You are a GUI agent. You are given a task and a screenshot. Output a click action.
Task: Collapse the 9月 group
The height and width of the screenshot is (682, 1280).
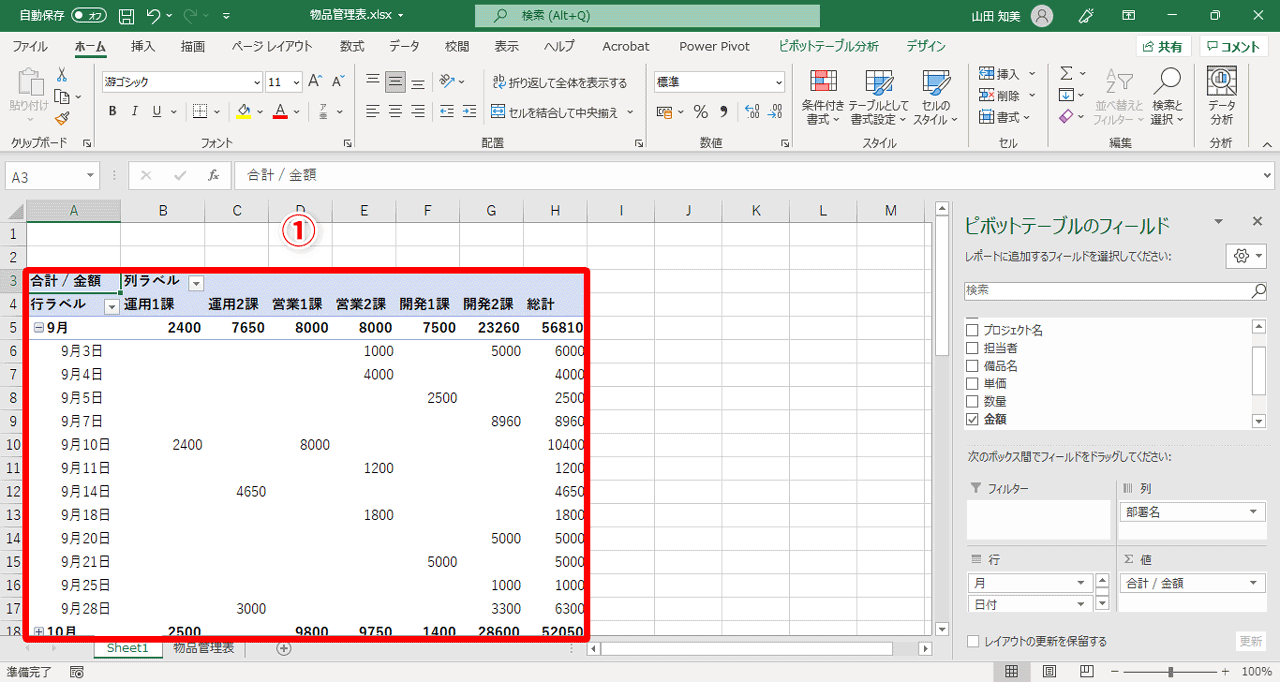click(38, 328)
